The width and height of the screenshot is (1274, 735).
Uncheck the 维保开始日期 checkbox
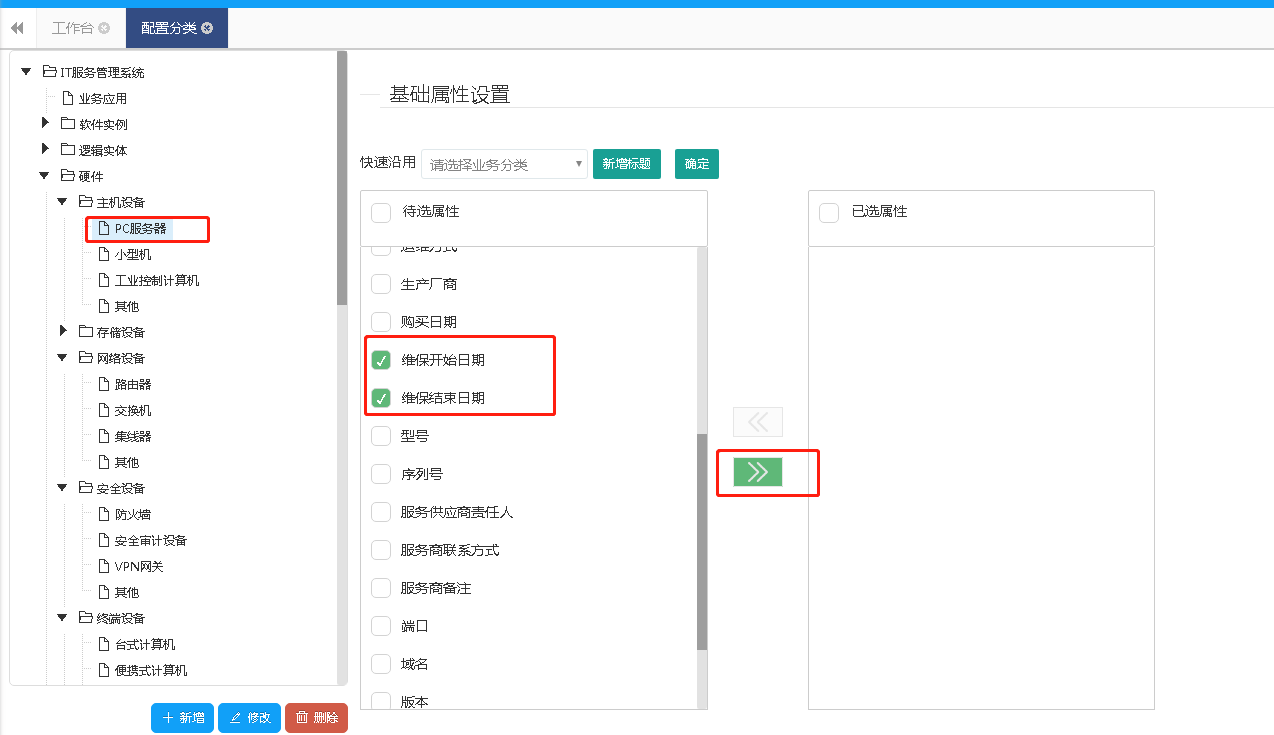click(381, 359)
